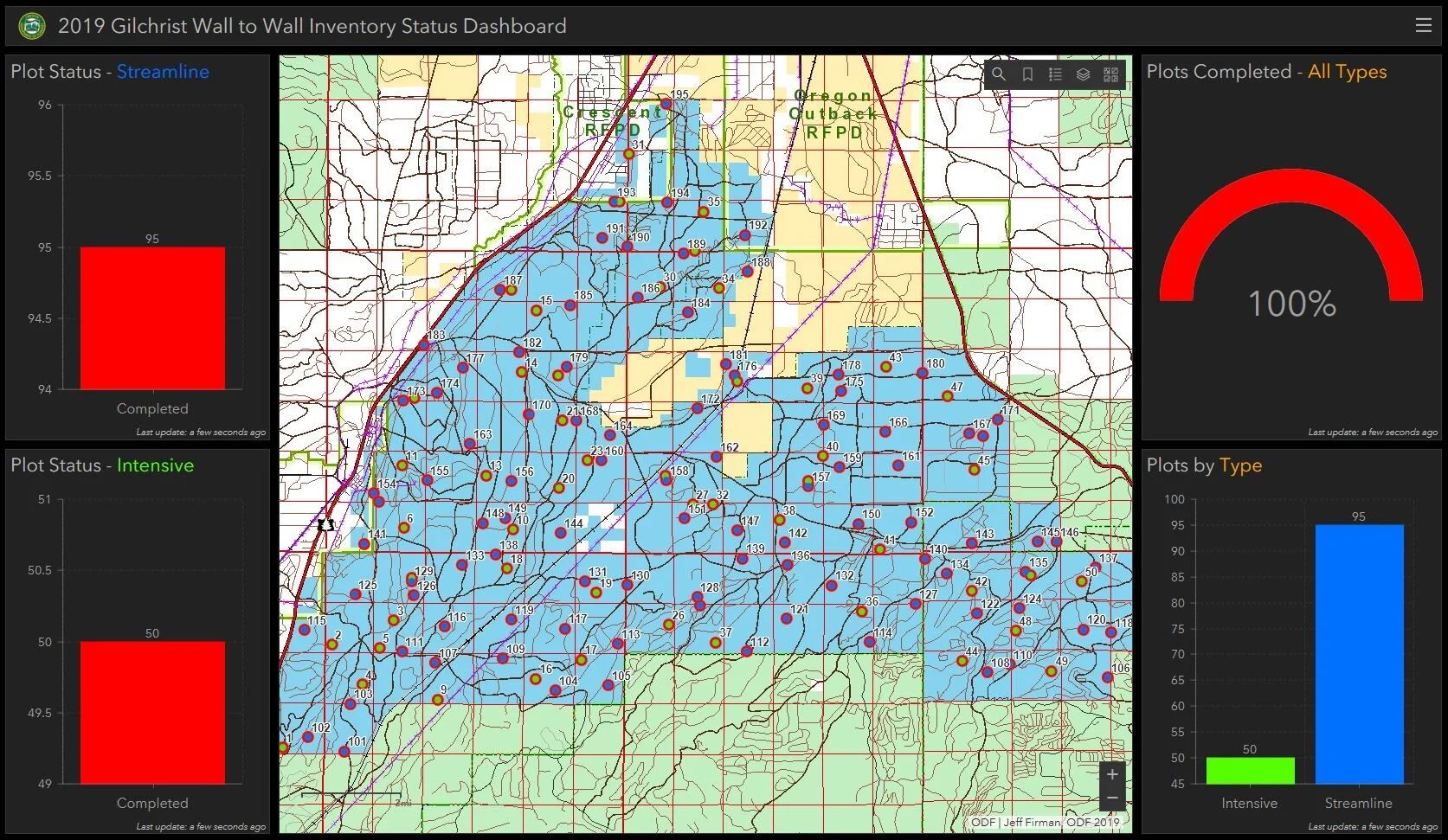Screen dimensions: 1448x840
Task: Click the red 100% gauge arc
Action: tap(1291, 186)
